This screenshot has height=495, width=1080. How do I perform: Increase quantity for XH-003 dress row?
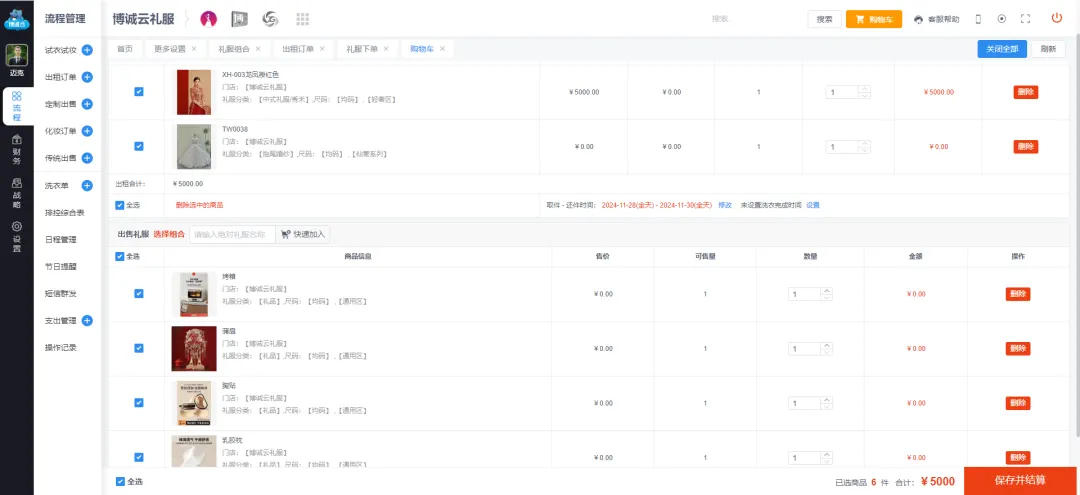click(864, 88)
